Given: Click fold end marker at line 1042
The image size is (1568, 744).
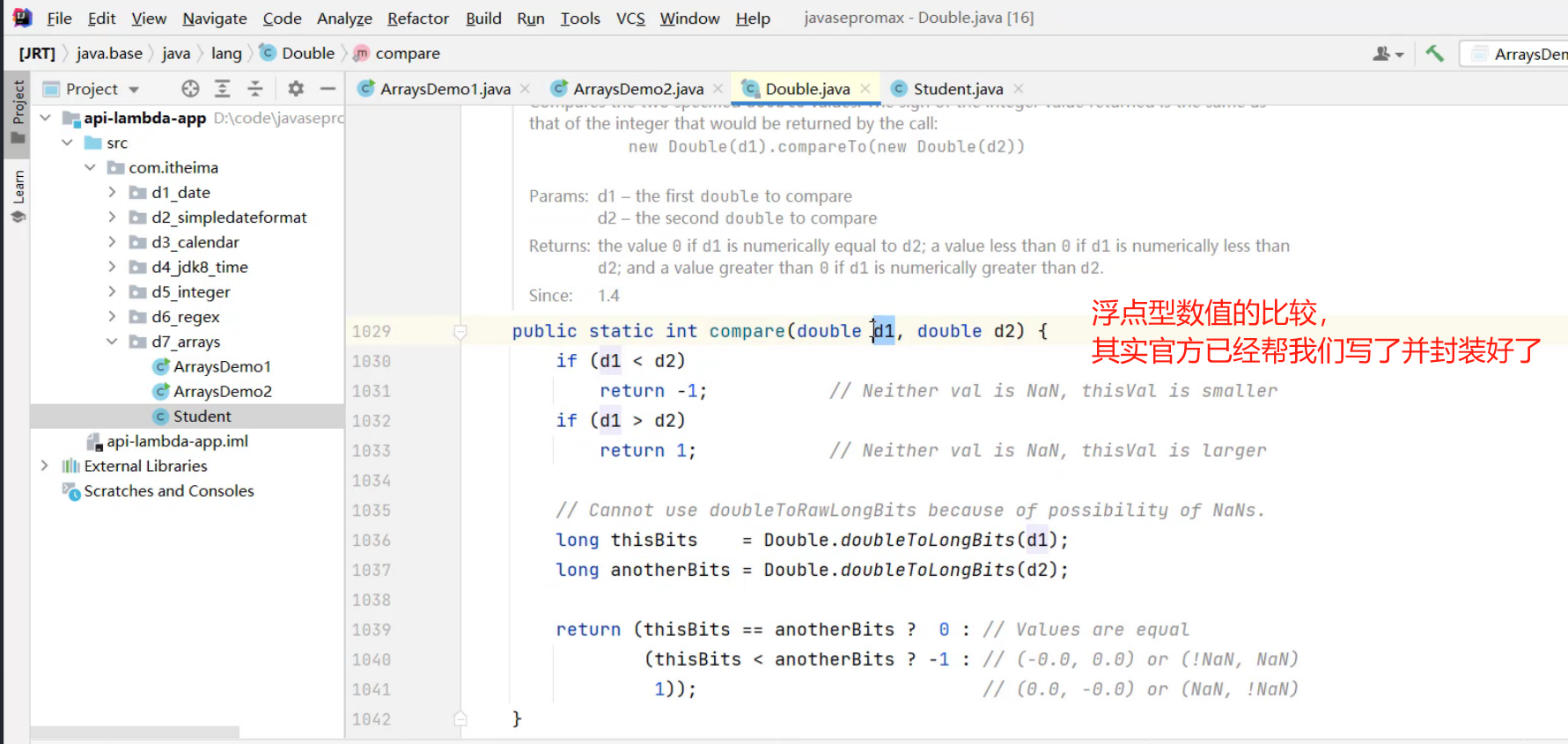Looking at the screenshot, I should [460, 719].
